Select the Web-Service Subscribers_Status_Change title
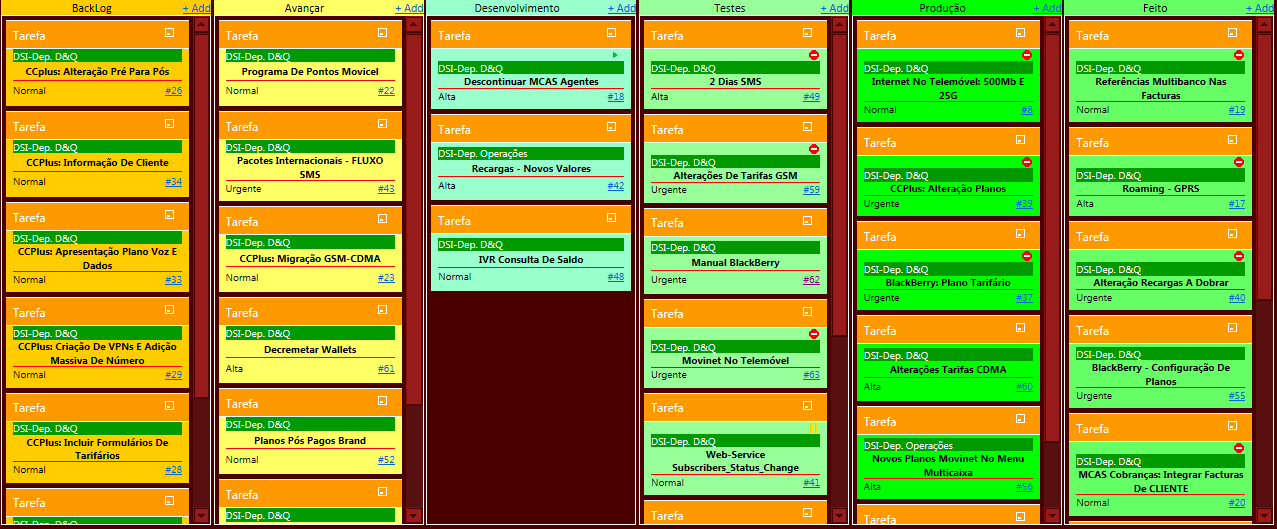 (735, 461)
